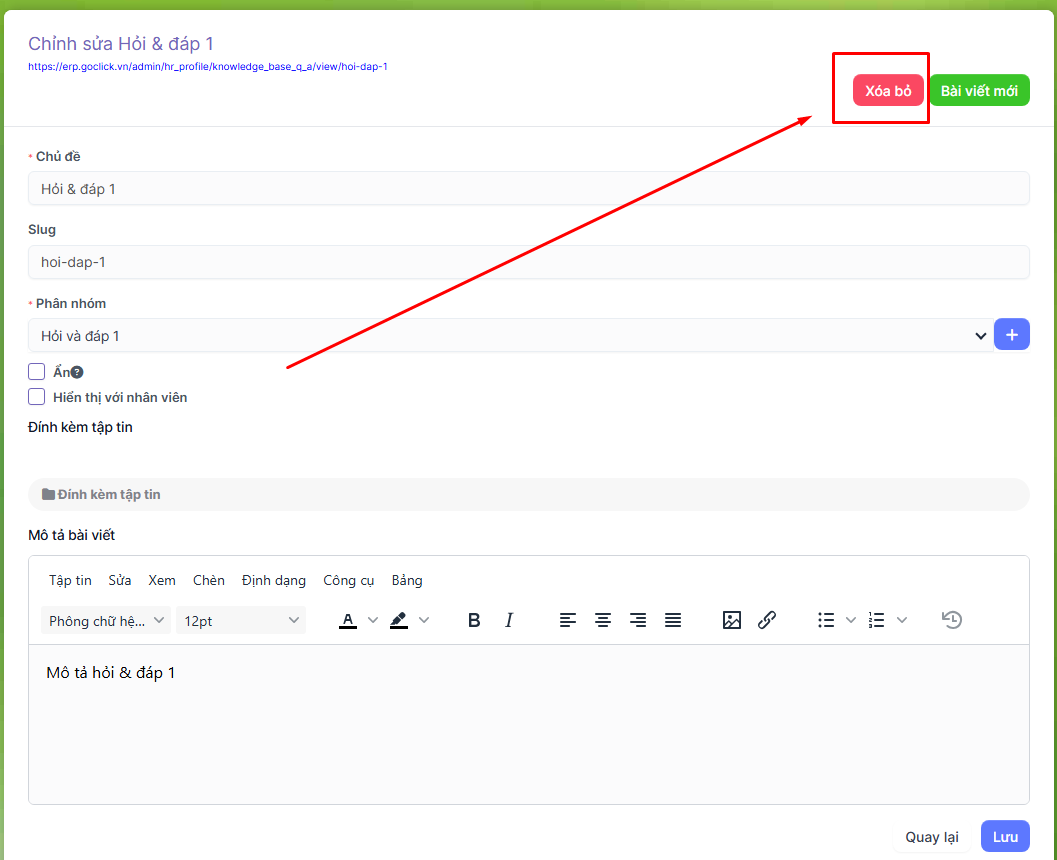1057x860 pixels.
Task: Open text color picker arrow
Action: (373, 620)
